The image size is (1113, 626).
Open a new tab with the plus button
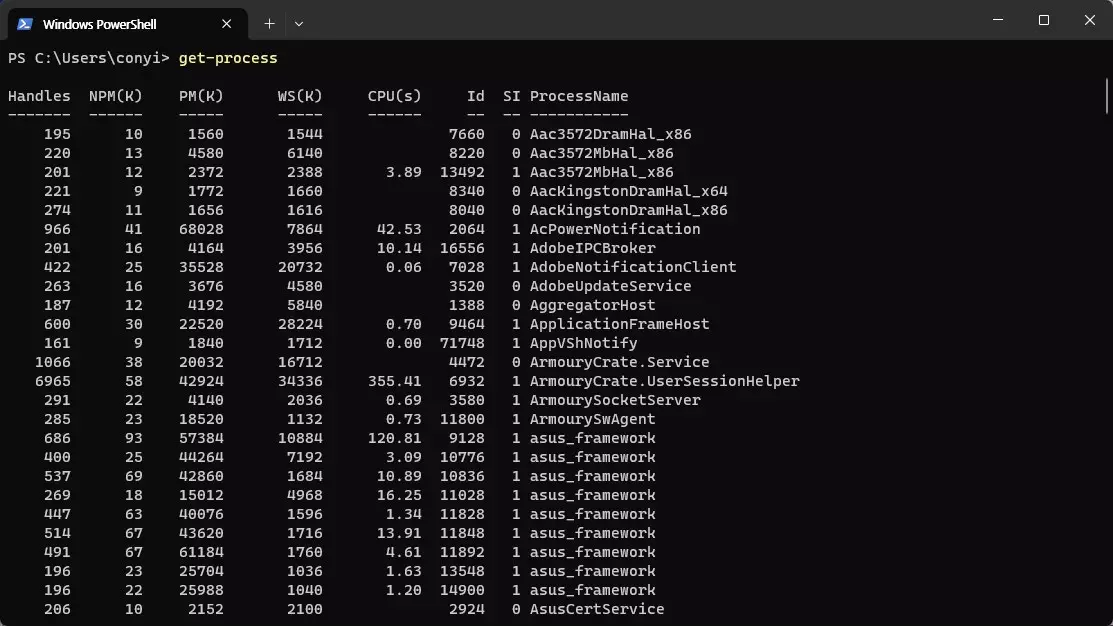[269, 24]
